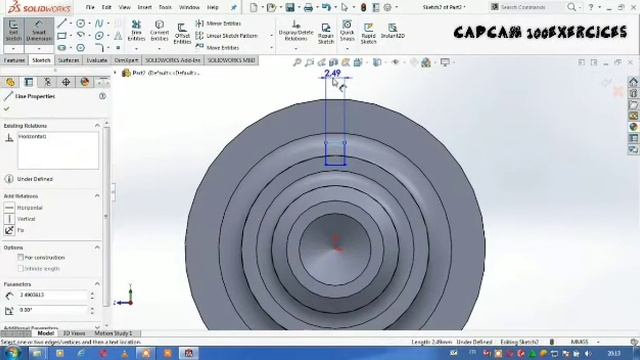Click the Convert Entities tool

(x=159, y=31)
